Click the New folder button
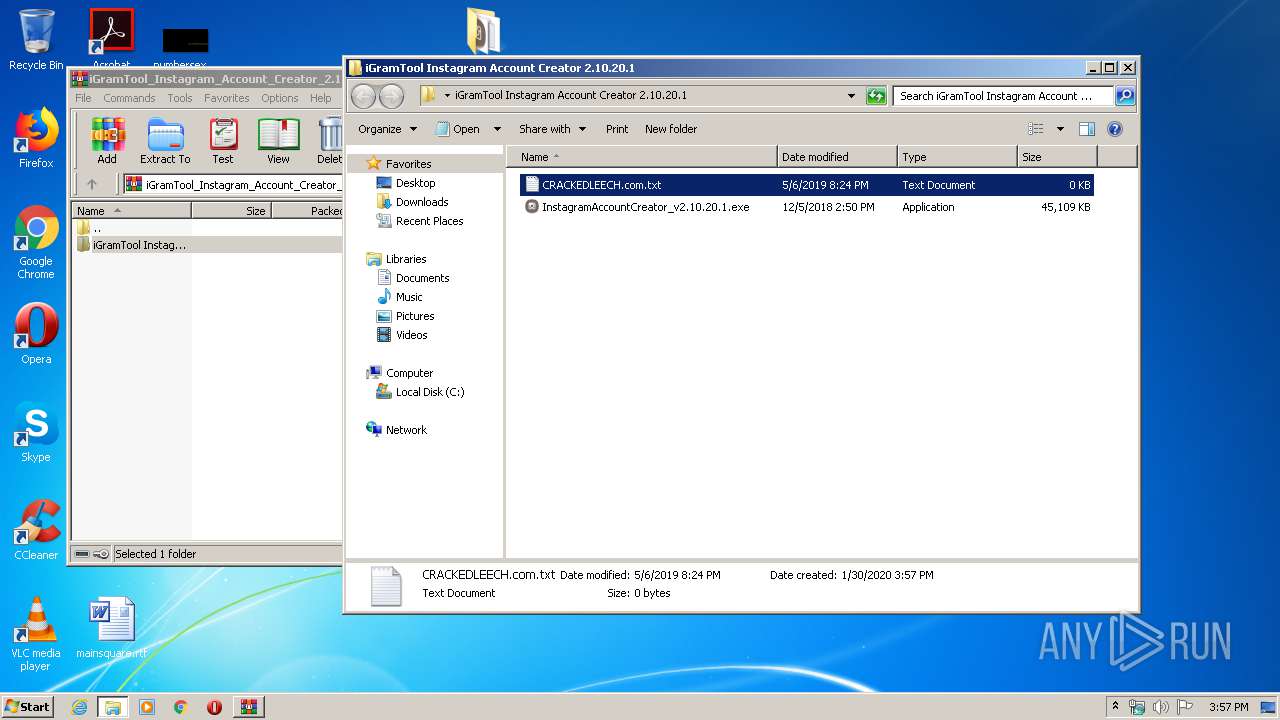The width and height of the screenshot is (1280, 720). click(x=671, y=129)
